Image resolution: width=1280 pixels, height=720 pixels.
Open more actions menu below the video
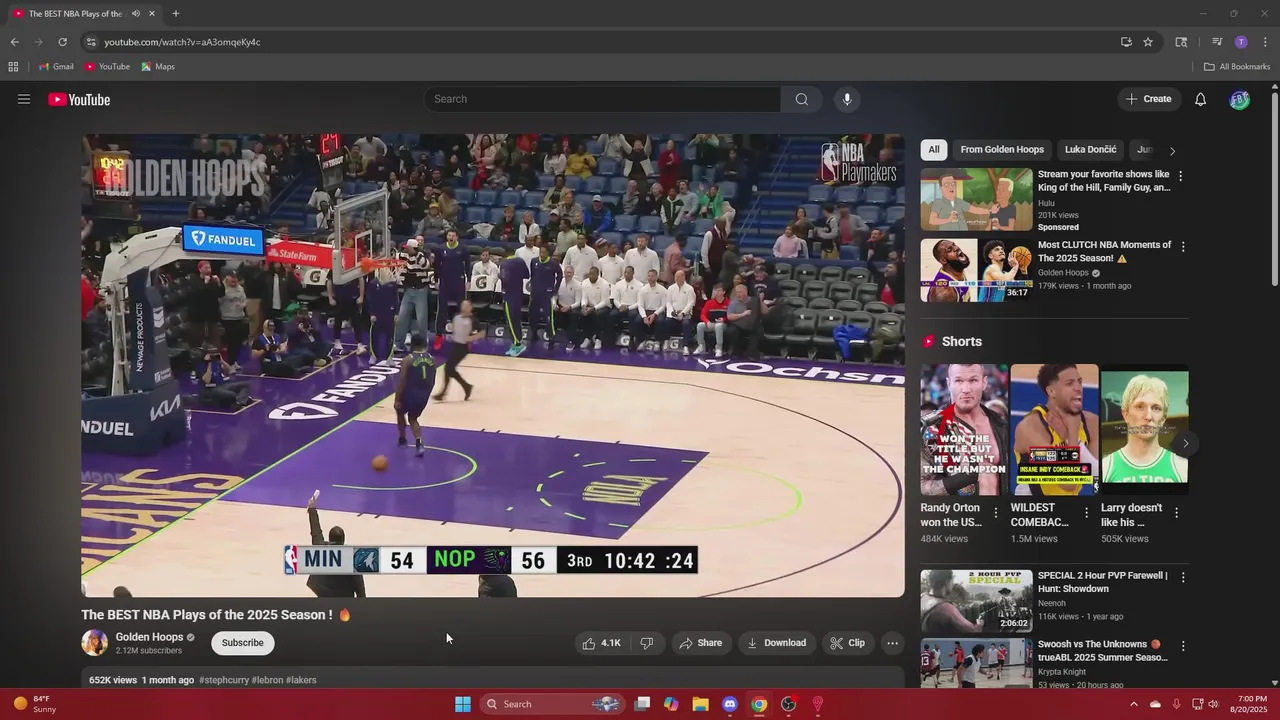892,643
